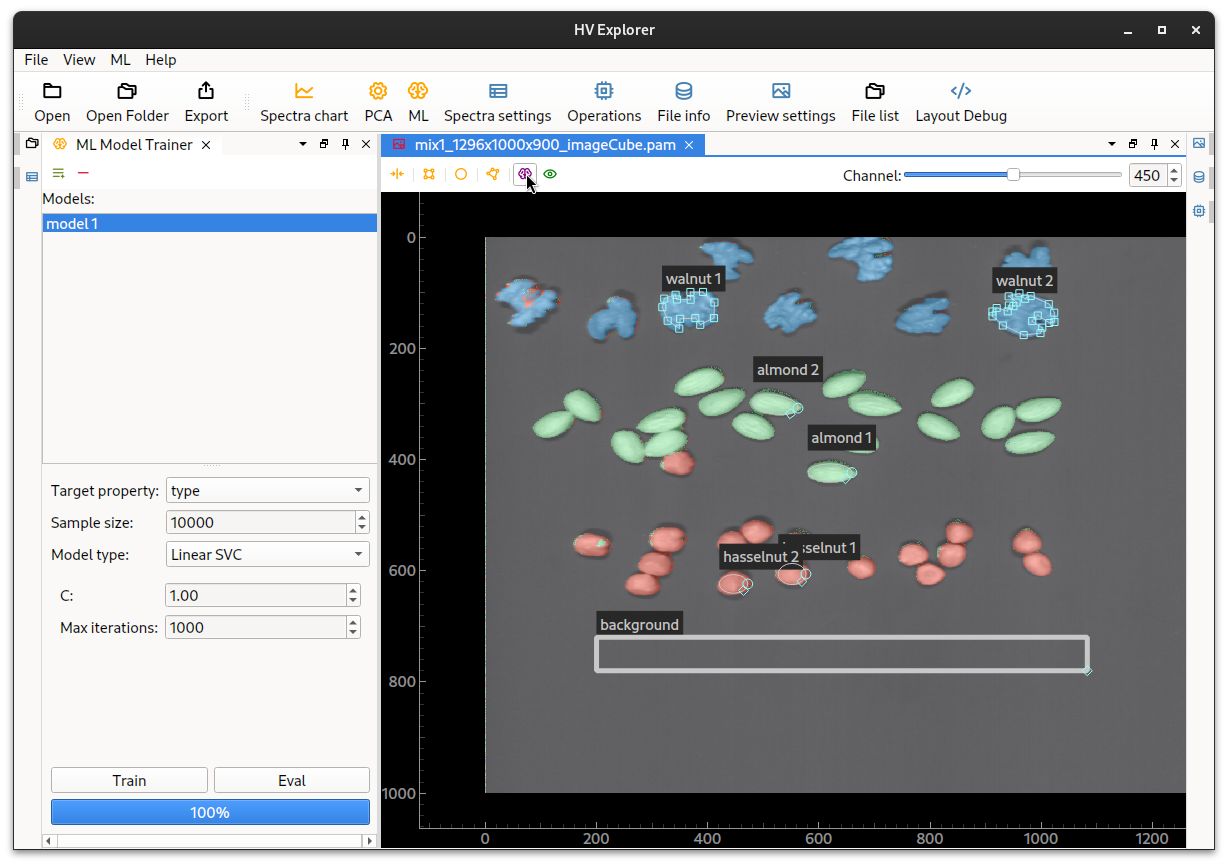Click the file info icon on right sidebar

[x=1199, y=177]
